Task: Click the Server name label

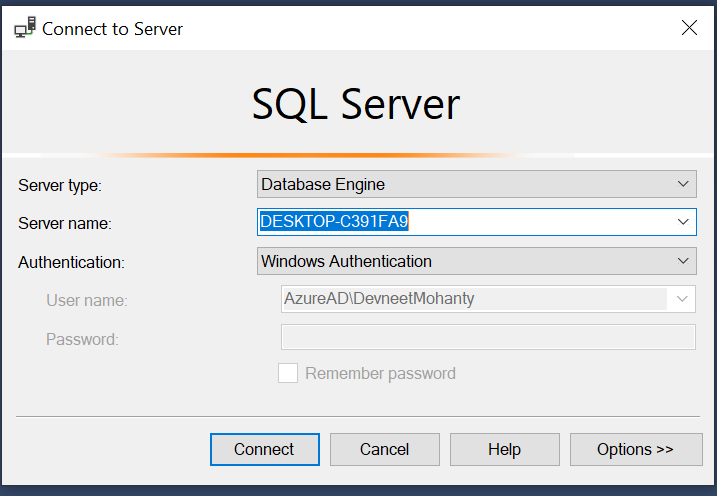Action: 65,223
